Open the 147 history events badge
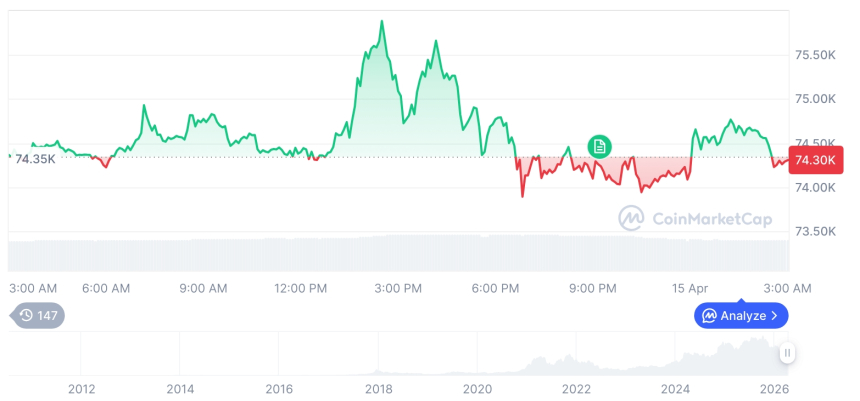Viewport: 860px width, 401px height. (39, 315)
